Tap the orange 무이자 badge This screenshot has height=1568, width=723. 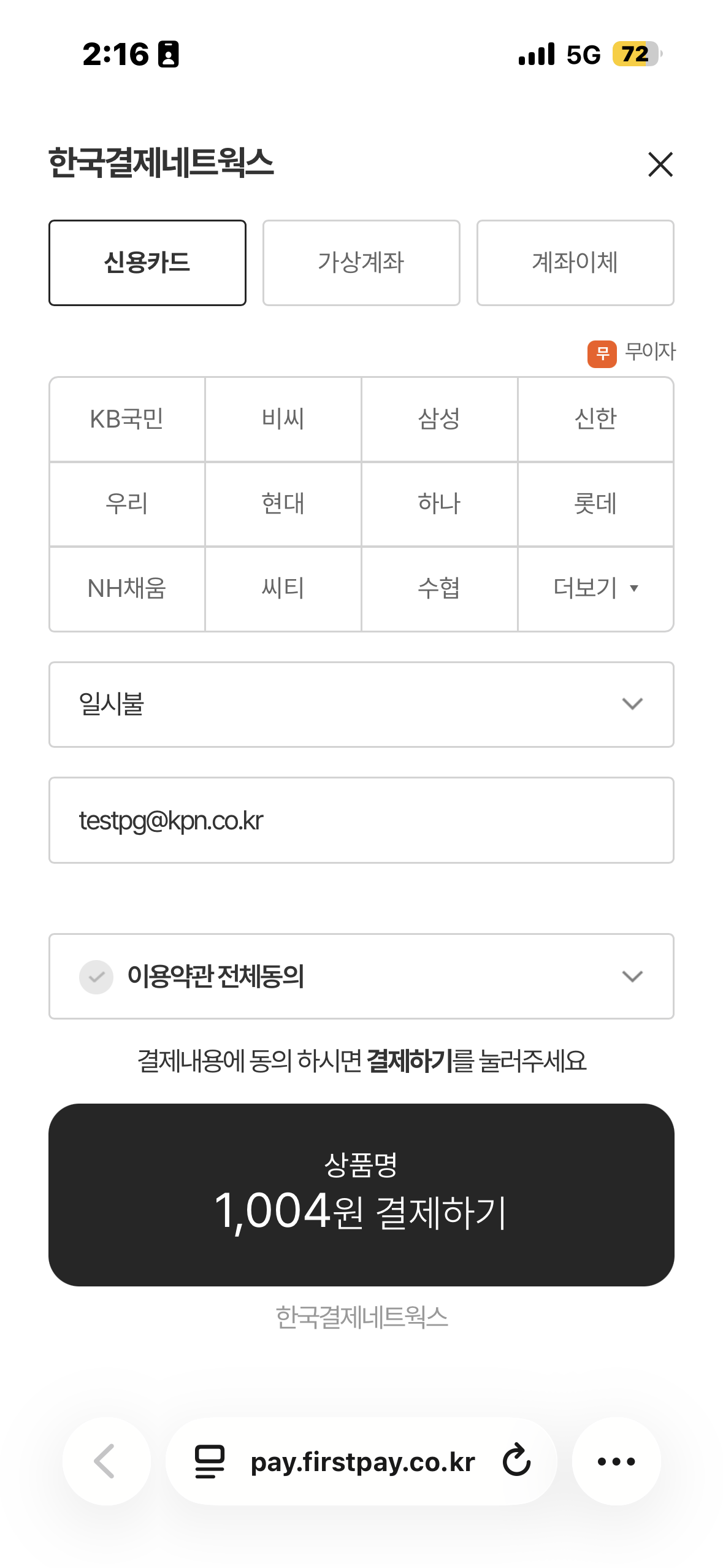[x=602, y=354]
